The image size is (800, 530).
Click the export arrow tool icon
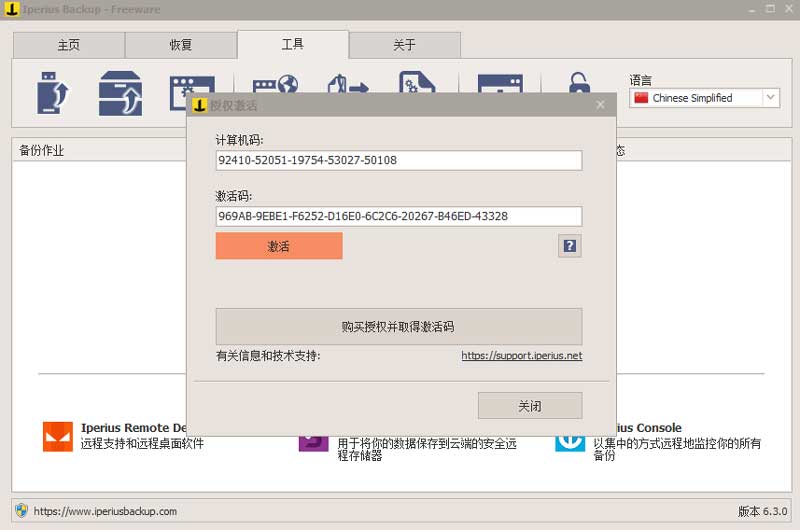point(348,84)
